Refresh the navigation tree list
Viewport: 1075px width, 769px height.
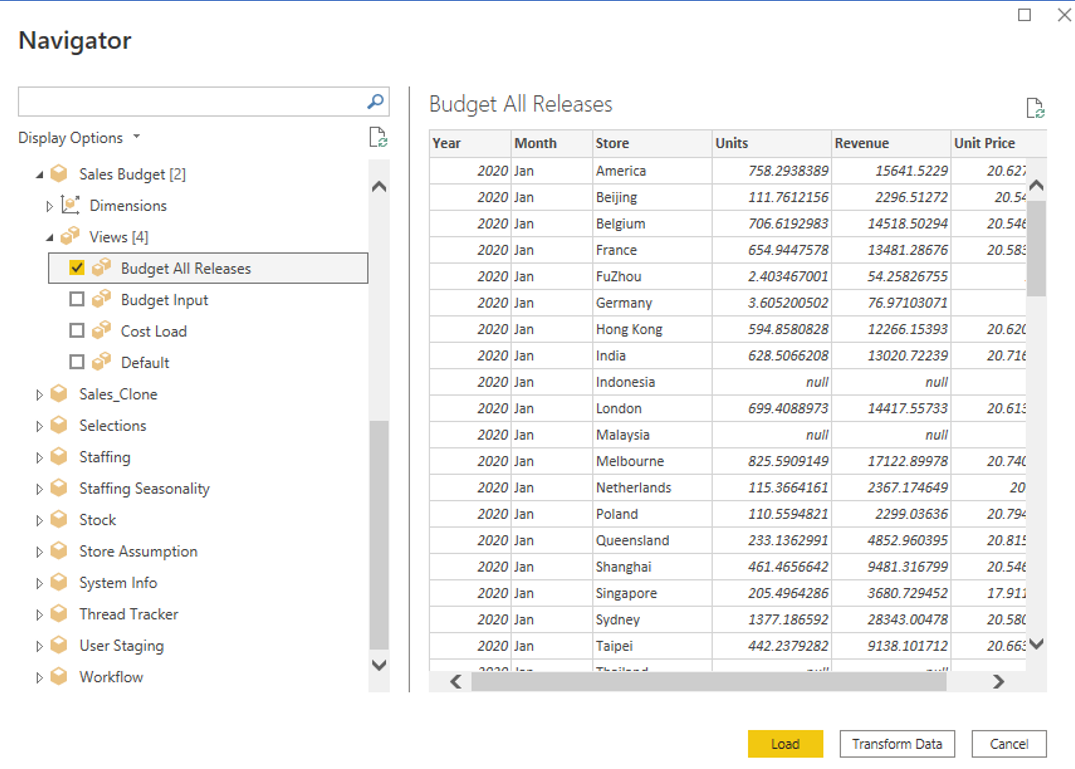378,137
